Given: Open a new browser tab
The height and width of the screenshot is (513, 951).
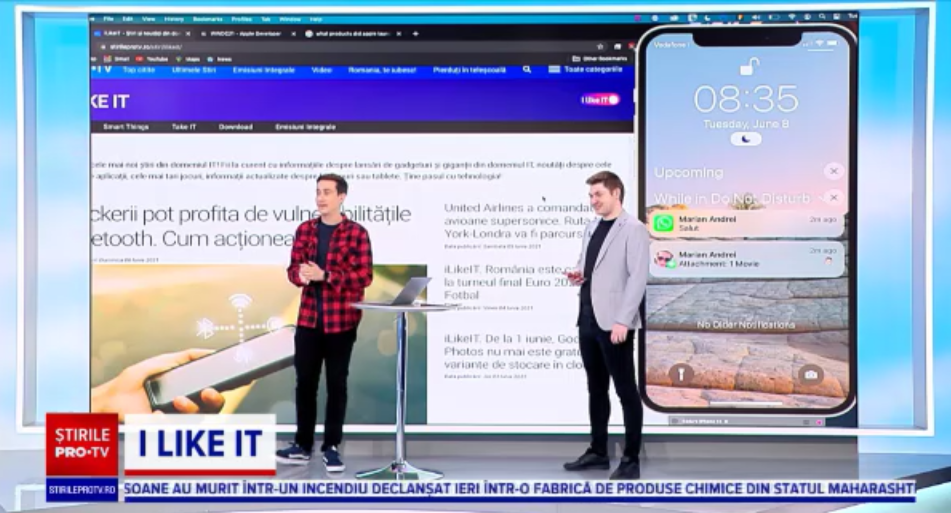Looking at the screenshot, I should [415, 33].
